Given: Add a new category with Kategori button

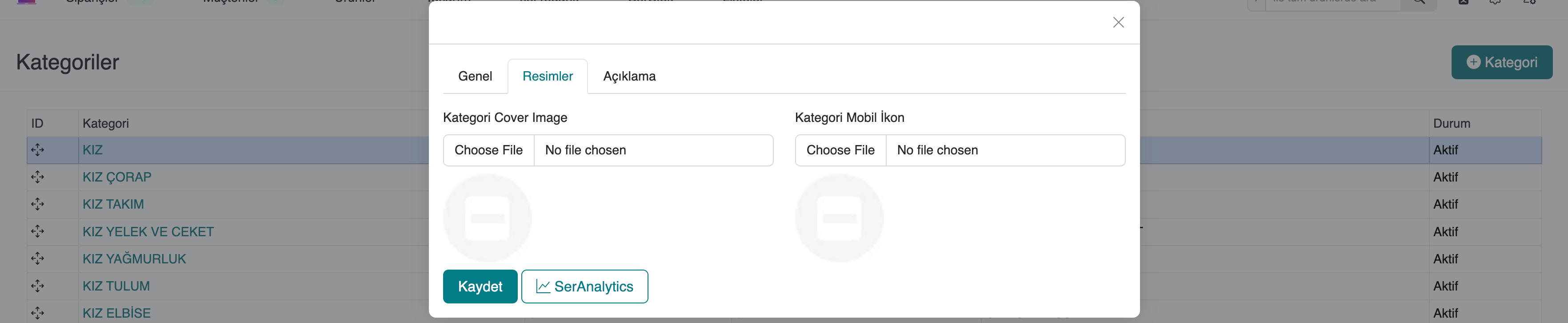Looking at the screenshot, I should (x=1501, y=62).
